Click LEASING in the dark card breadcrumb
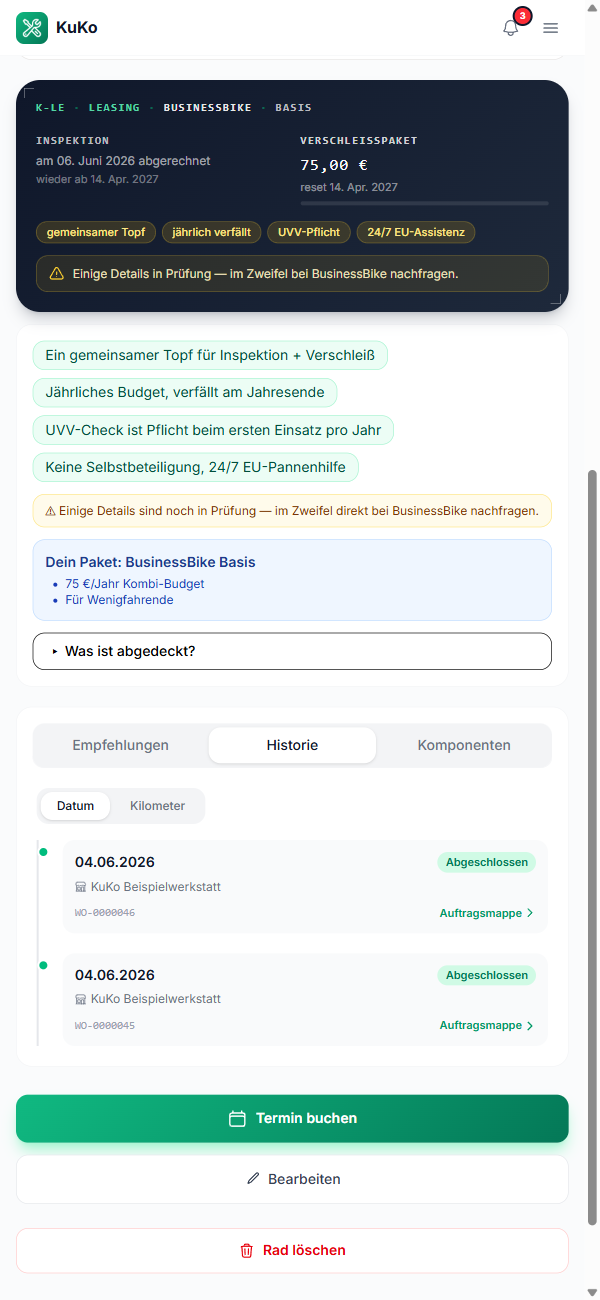This screenshot has width=600, height=1300. coord(114,107)
